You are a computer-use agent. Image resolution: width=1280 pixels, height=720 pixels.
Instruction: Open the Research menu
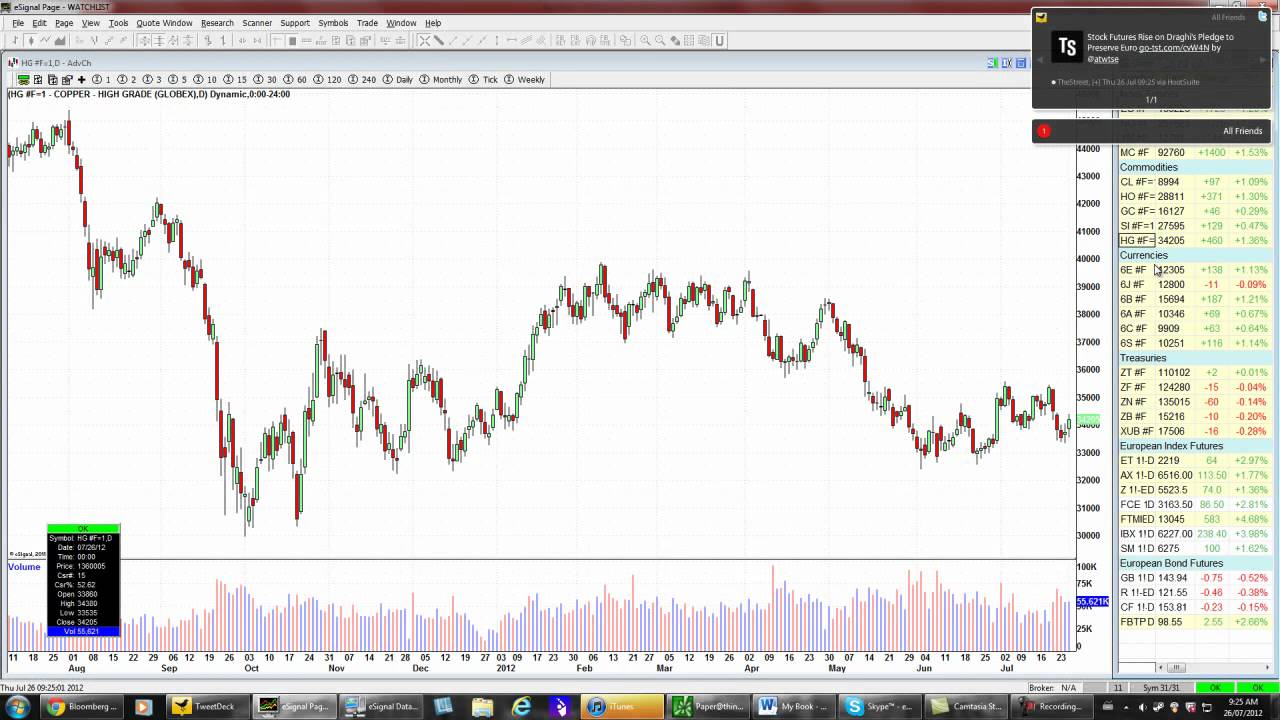click(217, 23)
